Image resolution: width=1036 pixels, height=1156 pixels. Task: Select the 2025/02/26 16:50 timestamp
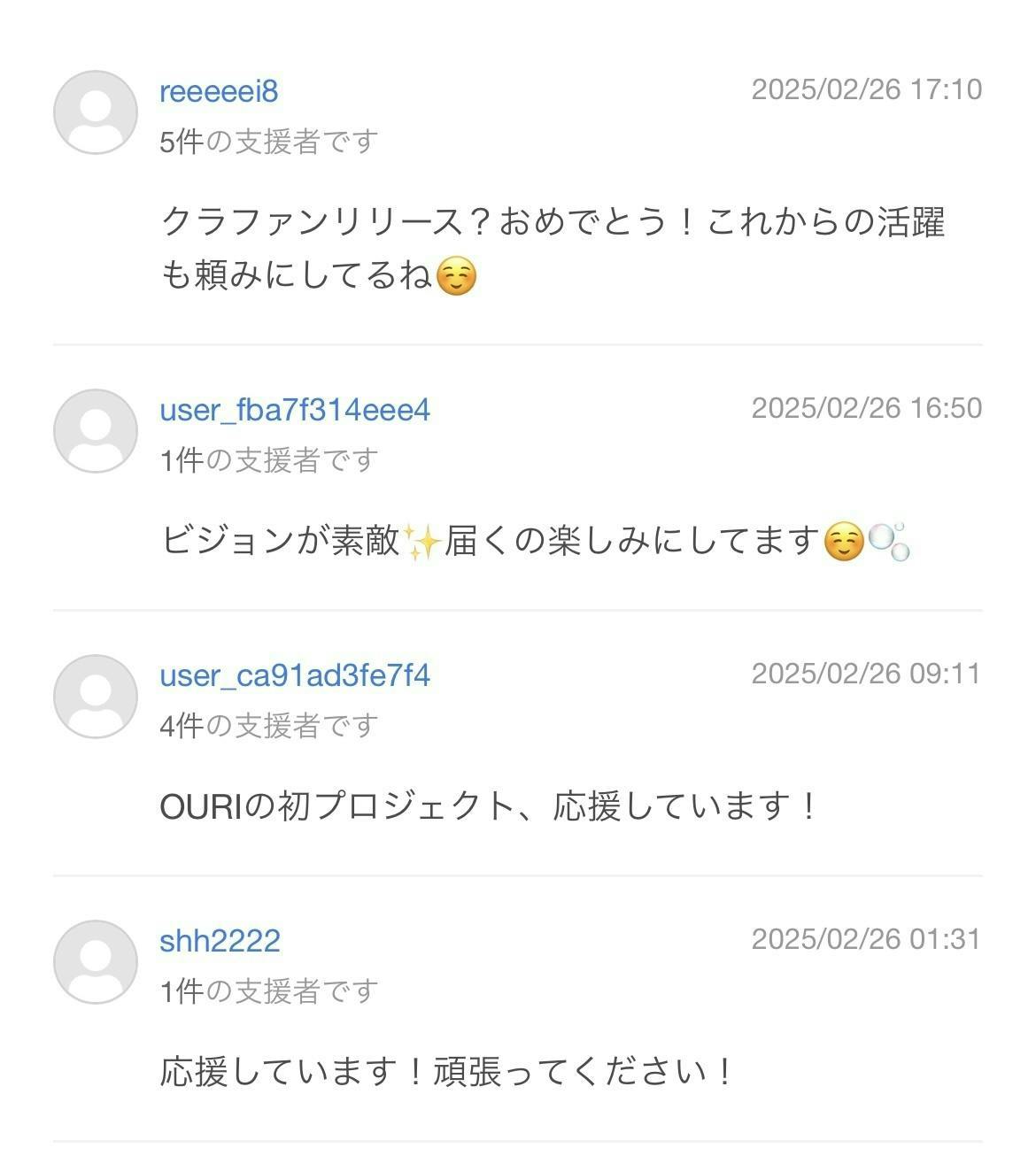pos(866,408)
